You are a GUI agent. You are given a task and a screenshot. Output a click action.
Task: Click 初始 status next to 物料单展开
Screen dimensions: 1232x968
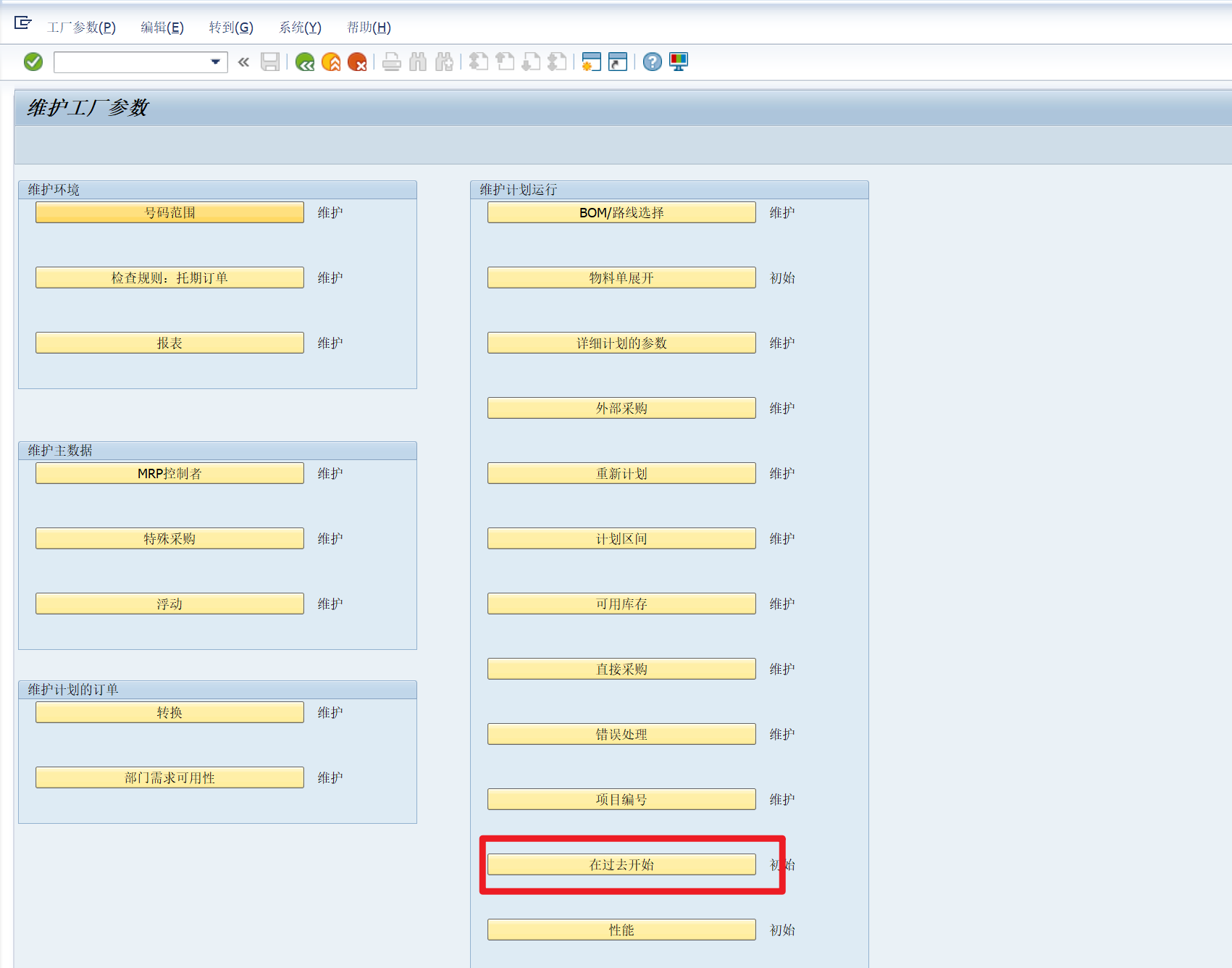(x=782, y=278)
